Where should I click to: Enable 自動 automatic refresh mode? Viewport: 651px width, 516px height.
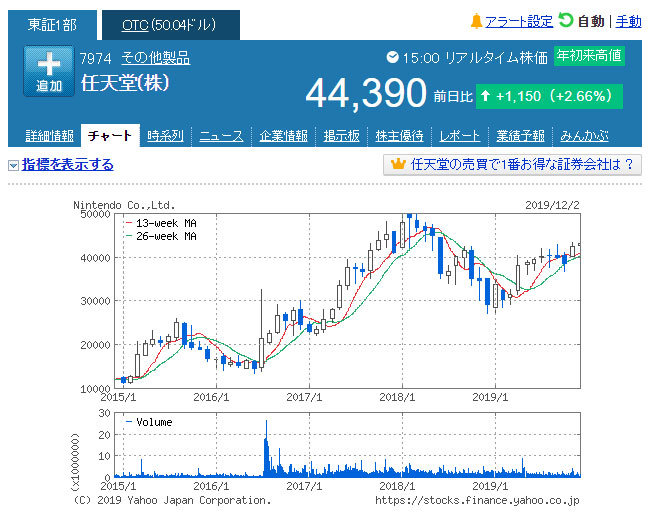[x=591, y=21]
